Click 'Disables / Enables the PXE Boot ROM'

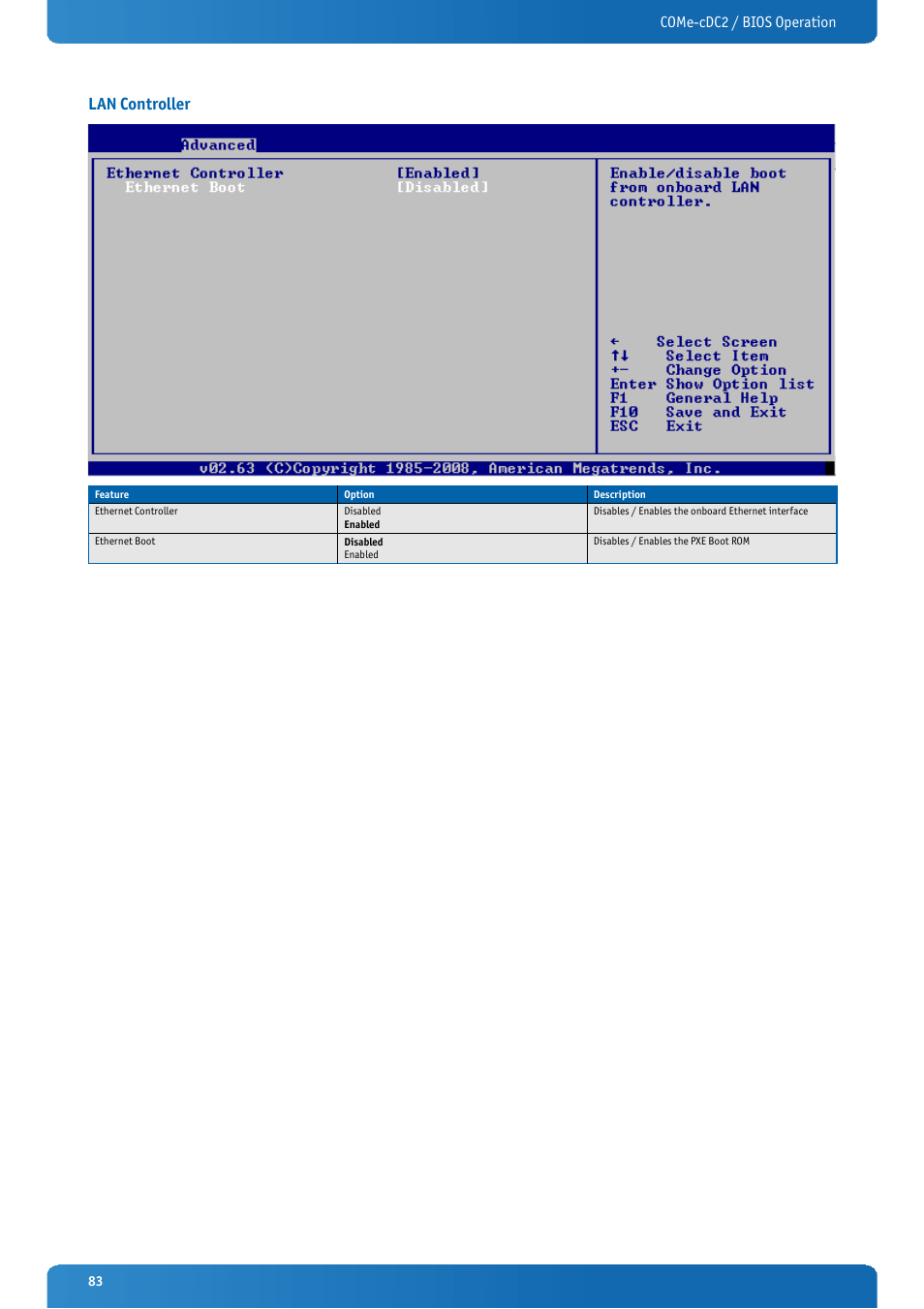[x=671, y=542]
